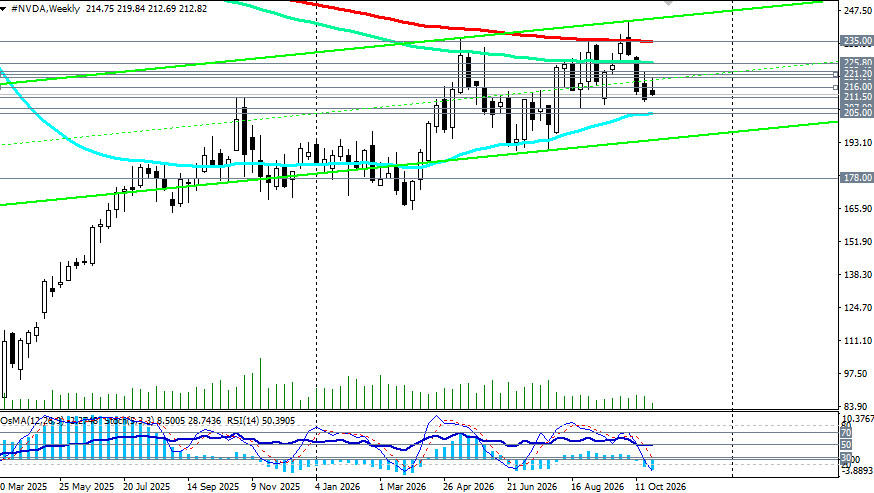874x493 pixels.
Task: Click the RSI(14) 50.3905 indicator label
Action: pos(261,420)
